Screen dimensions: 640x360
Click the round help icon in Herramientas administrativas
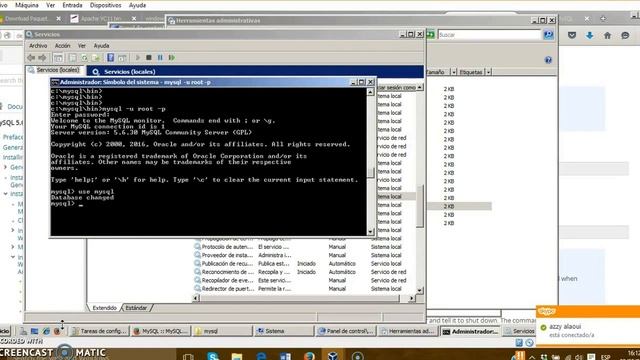click(548, 60)
